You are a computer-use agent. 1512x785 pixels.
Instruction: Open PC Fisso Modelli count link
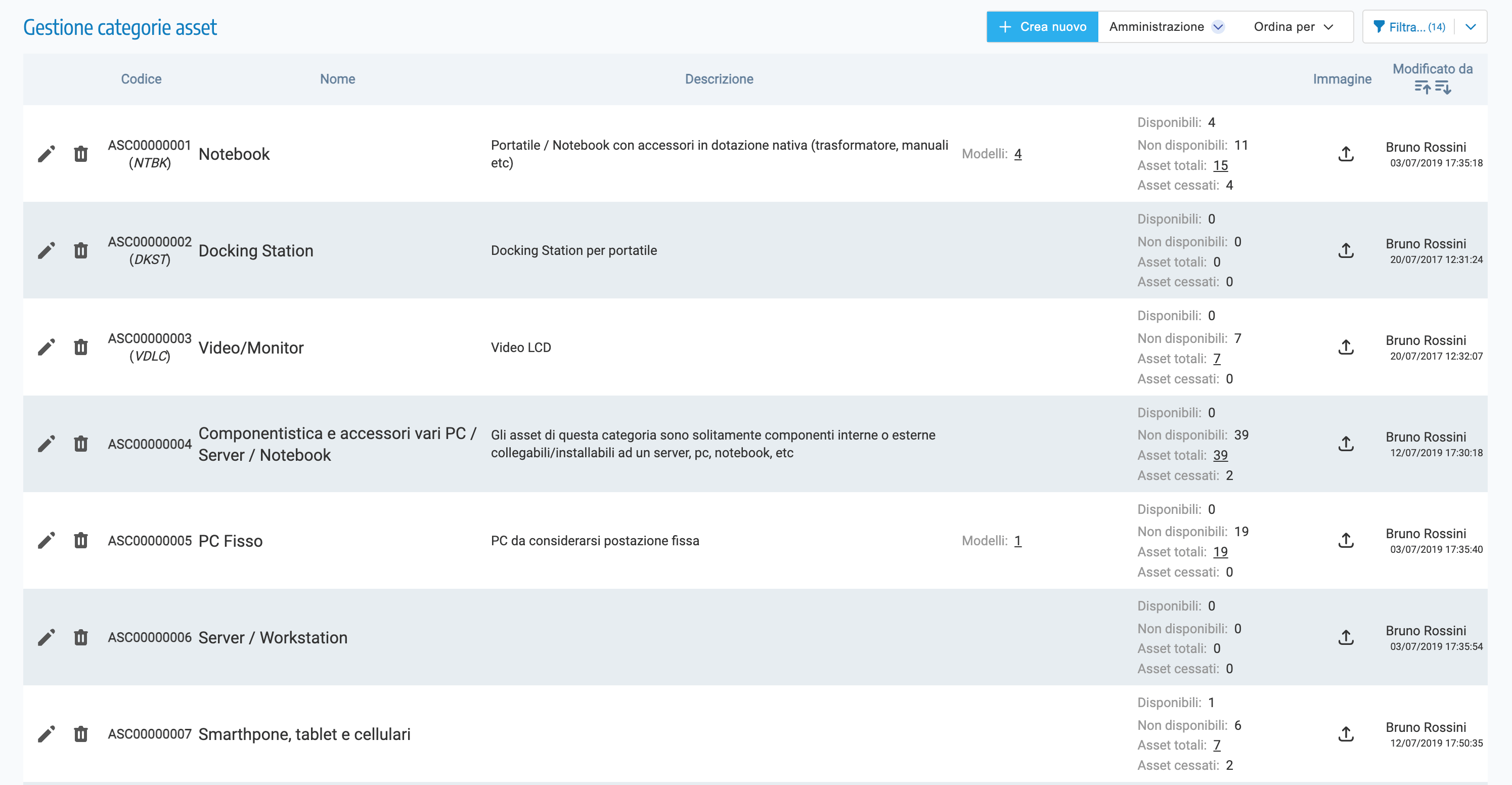pos(1018,541)
